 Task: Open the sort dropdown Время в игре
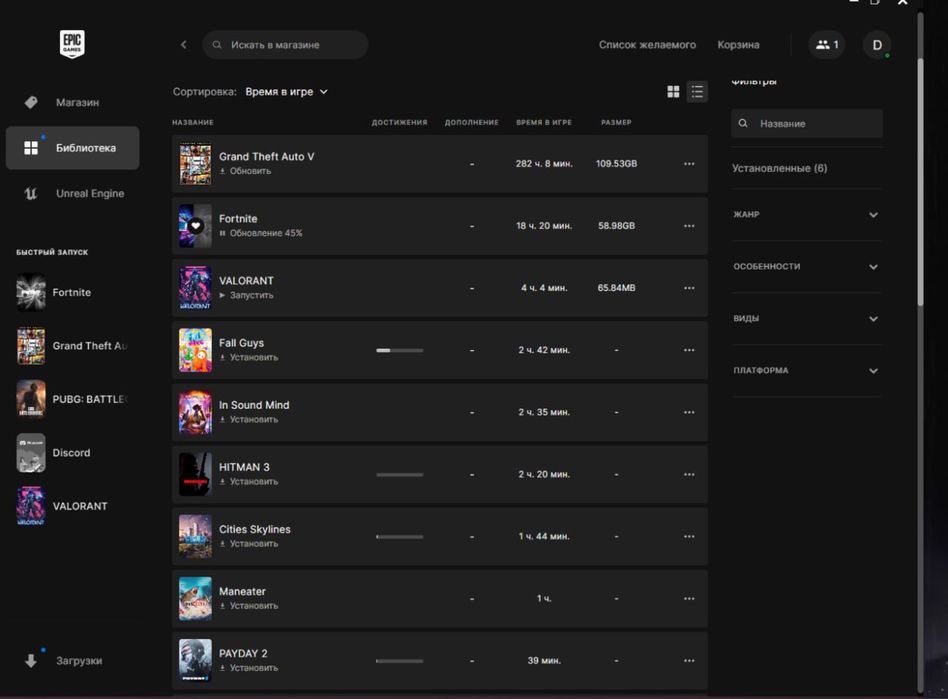287,92
